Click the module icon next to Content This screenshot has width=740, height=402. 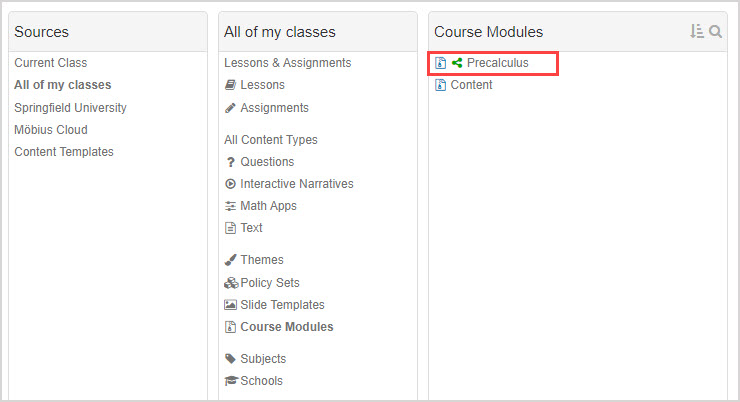point(440,85)
